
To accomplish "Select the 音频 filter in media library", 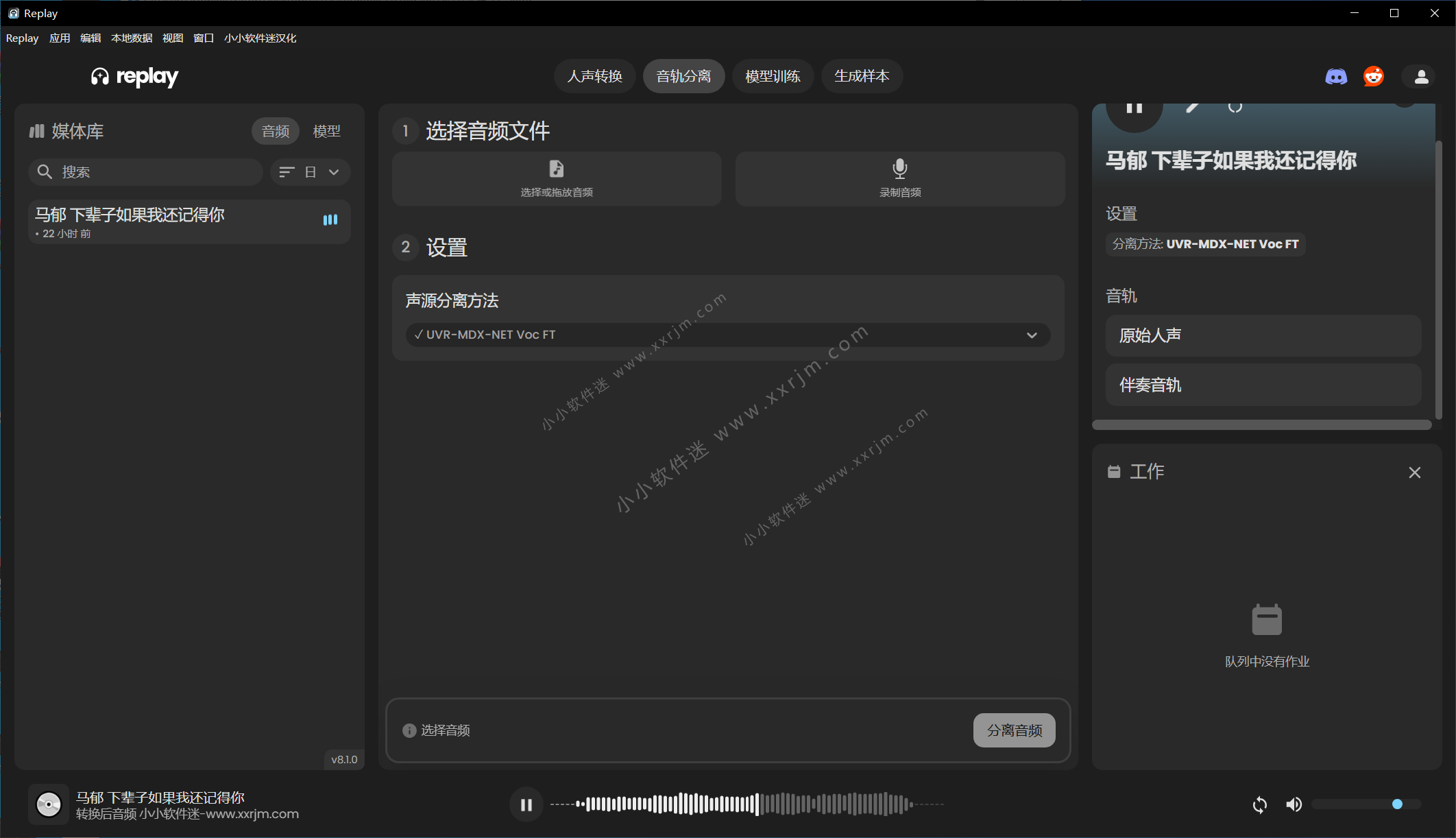I will pos(276,131).
